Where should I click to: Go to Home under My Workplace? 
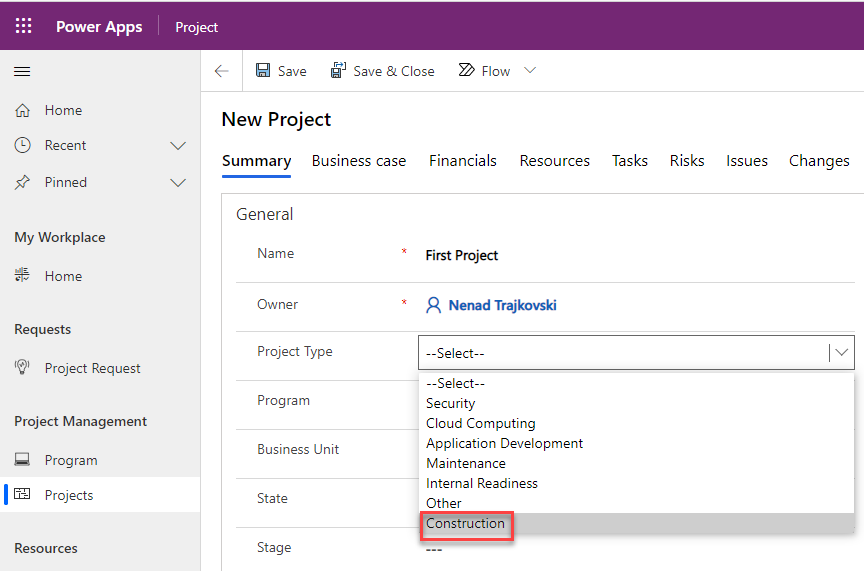63,276
